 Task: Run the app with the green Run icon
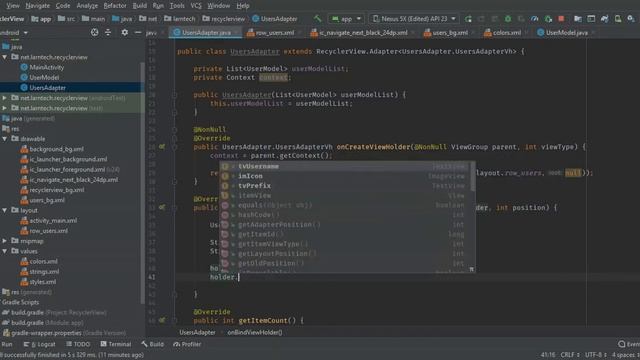(468, 19)
